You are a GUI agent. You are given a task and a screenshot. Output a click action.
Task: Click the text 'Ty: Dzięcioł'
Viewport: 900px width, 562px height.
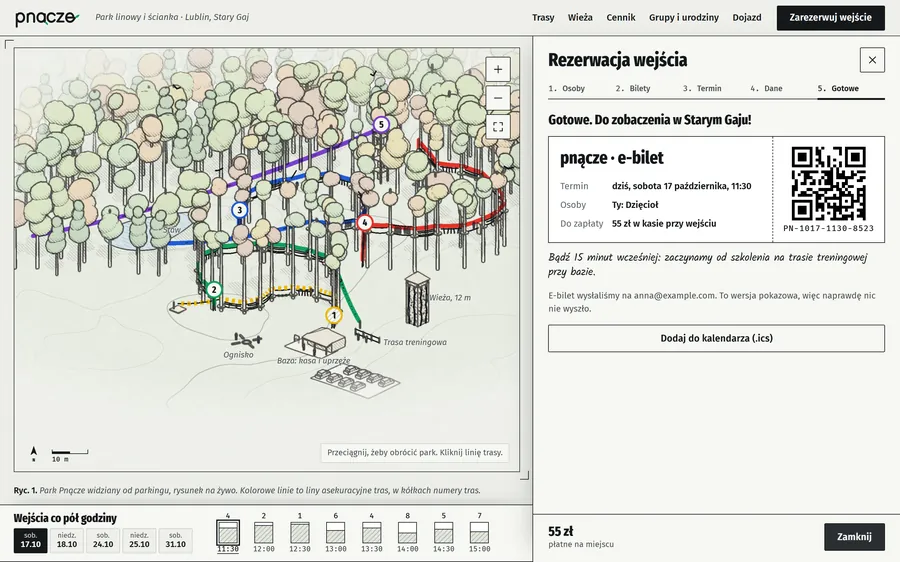pyautogui.click(x=635, y=205)
